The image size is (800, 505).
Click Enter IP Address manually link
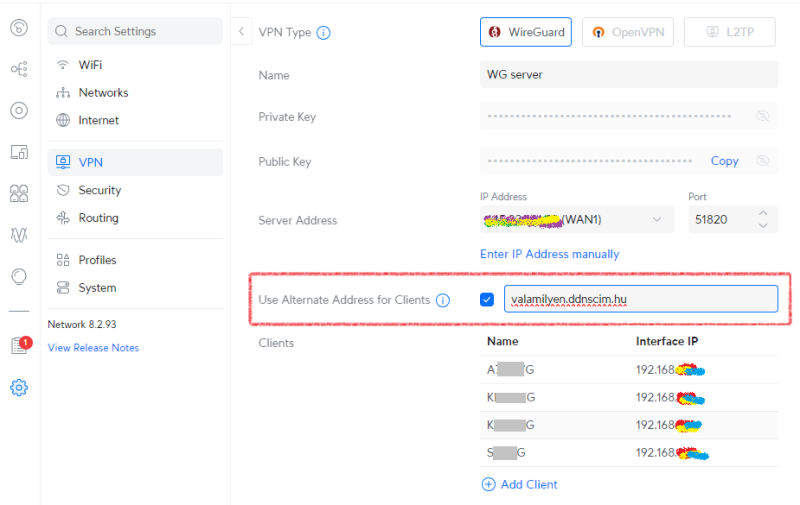pos(549,254)
